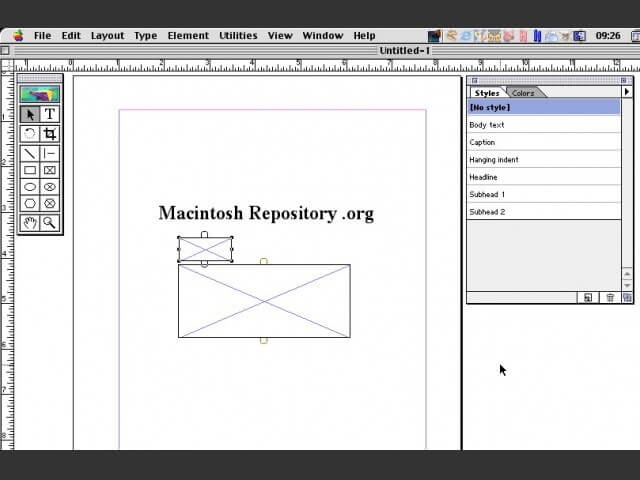
Task: Click the Styles palette close box
Action: [474, 80]
